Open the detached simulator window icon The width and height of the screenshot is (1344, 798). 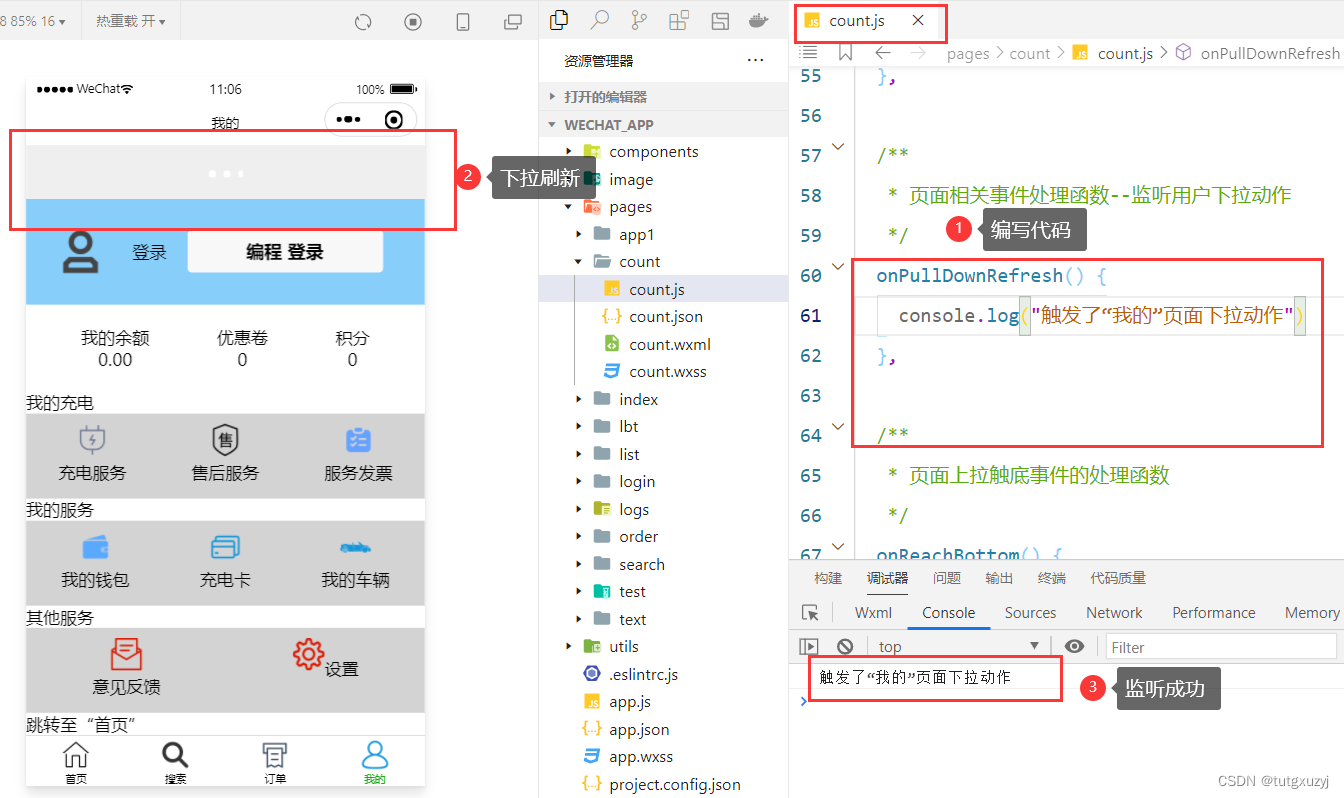click(x=513, y=21)
